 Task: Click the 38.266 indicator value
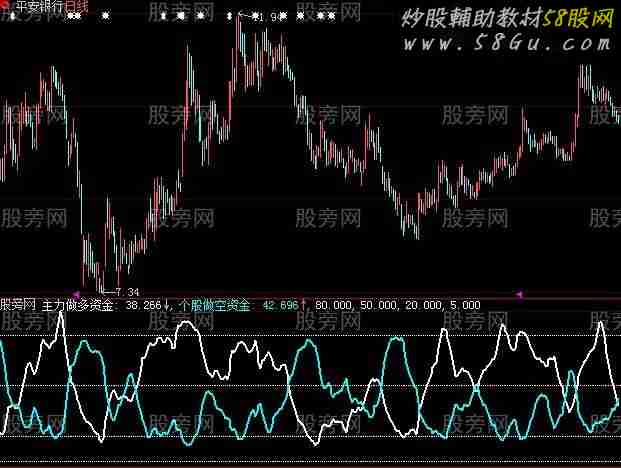[143, 305]
